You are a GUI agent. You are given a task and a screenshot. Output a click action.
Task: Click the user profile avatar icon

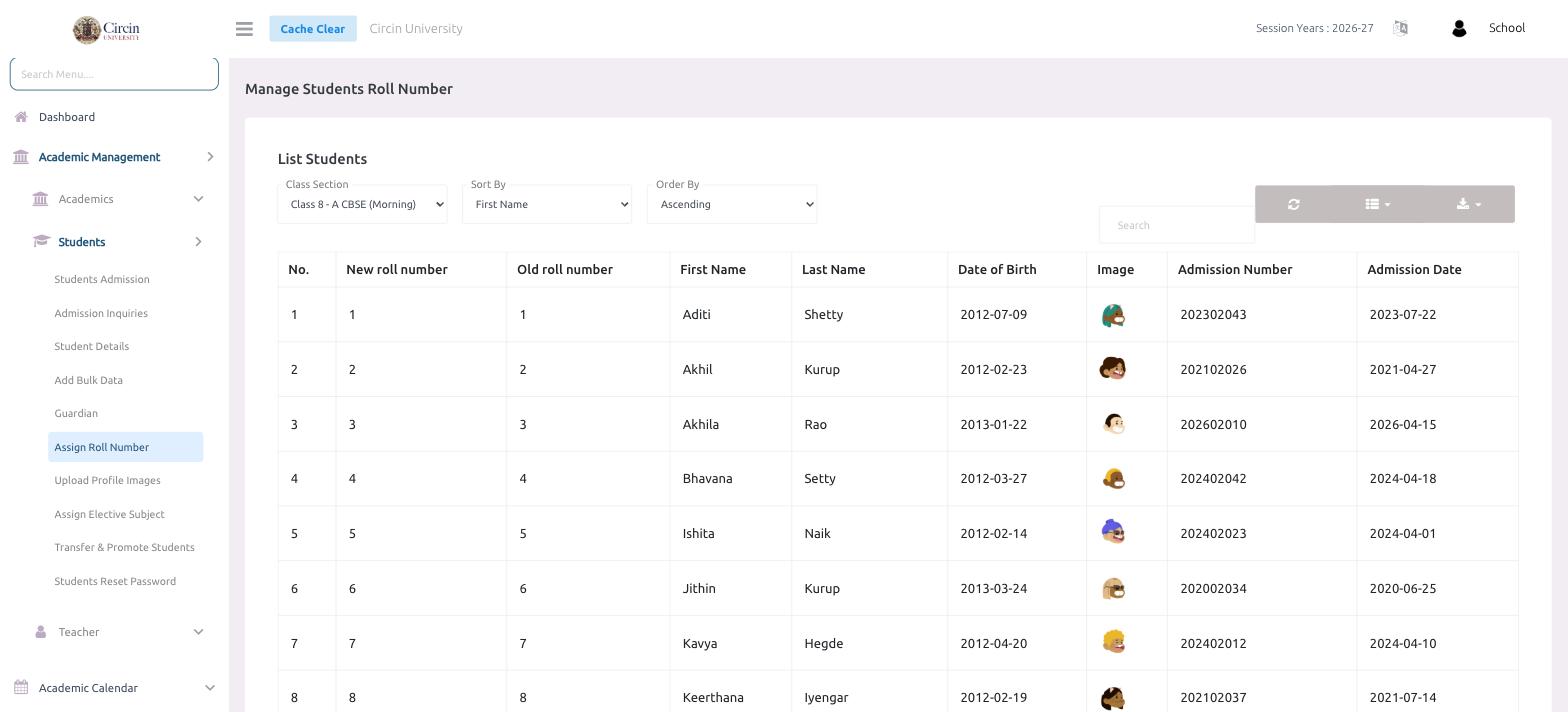(x=1459, y=29)
